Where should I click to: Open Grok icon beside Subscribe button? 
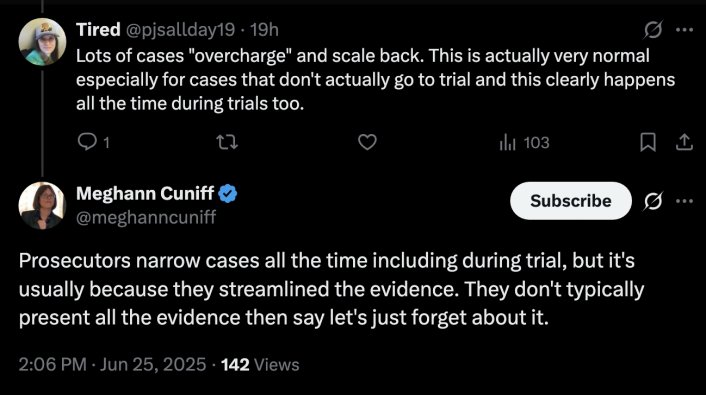[x=652, y=201]
